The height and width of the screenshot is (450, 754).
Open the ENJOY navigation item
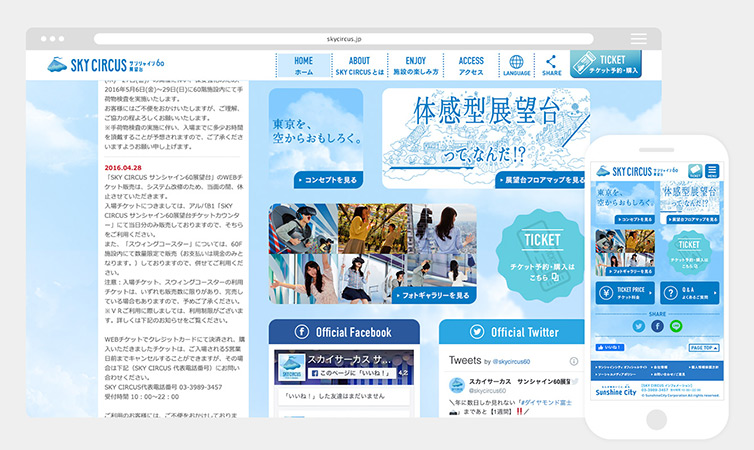[415, 65]
